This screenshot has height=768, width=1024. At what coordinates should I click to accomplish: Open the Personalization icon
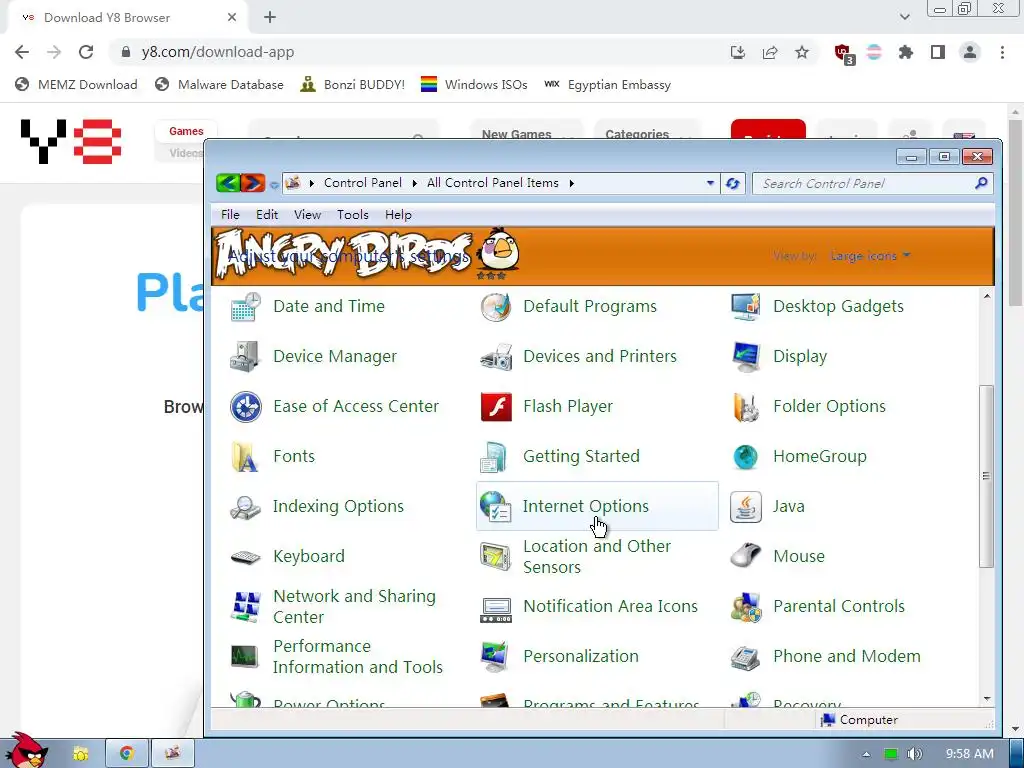point(496,656)
